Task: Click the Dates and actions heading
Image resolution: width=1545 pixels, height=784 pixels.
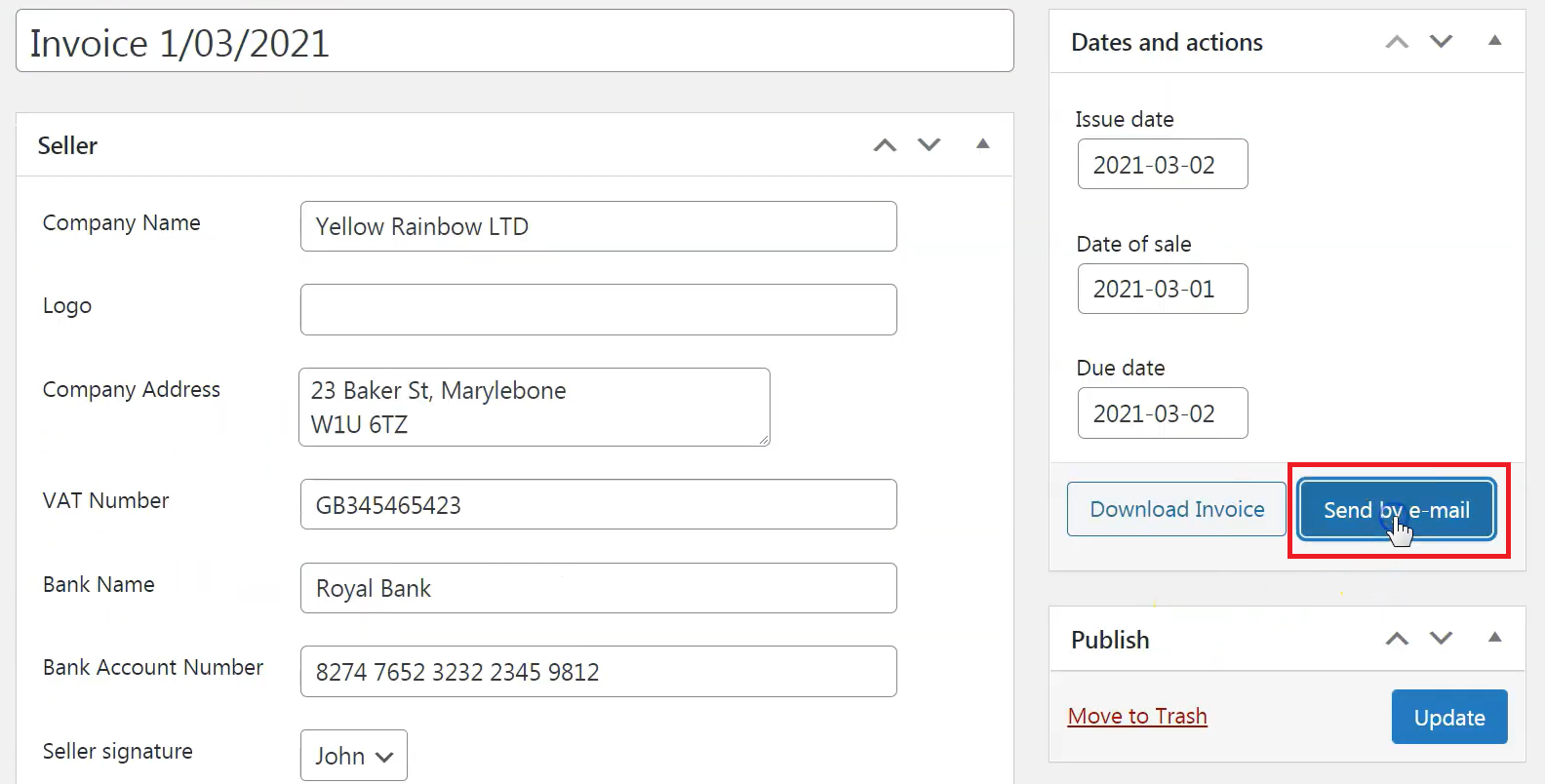Action: (x=1167, y=42)
